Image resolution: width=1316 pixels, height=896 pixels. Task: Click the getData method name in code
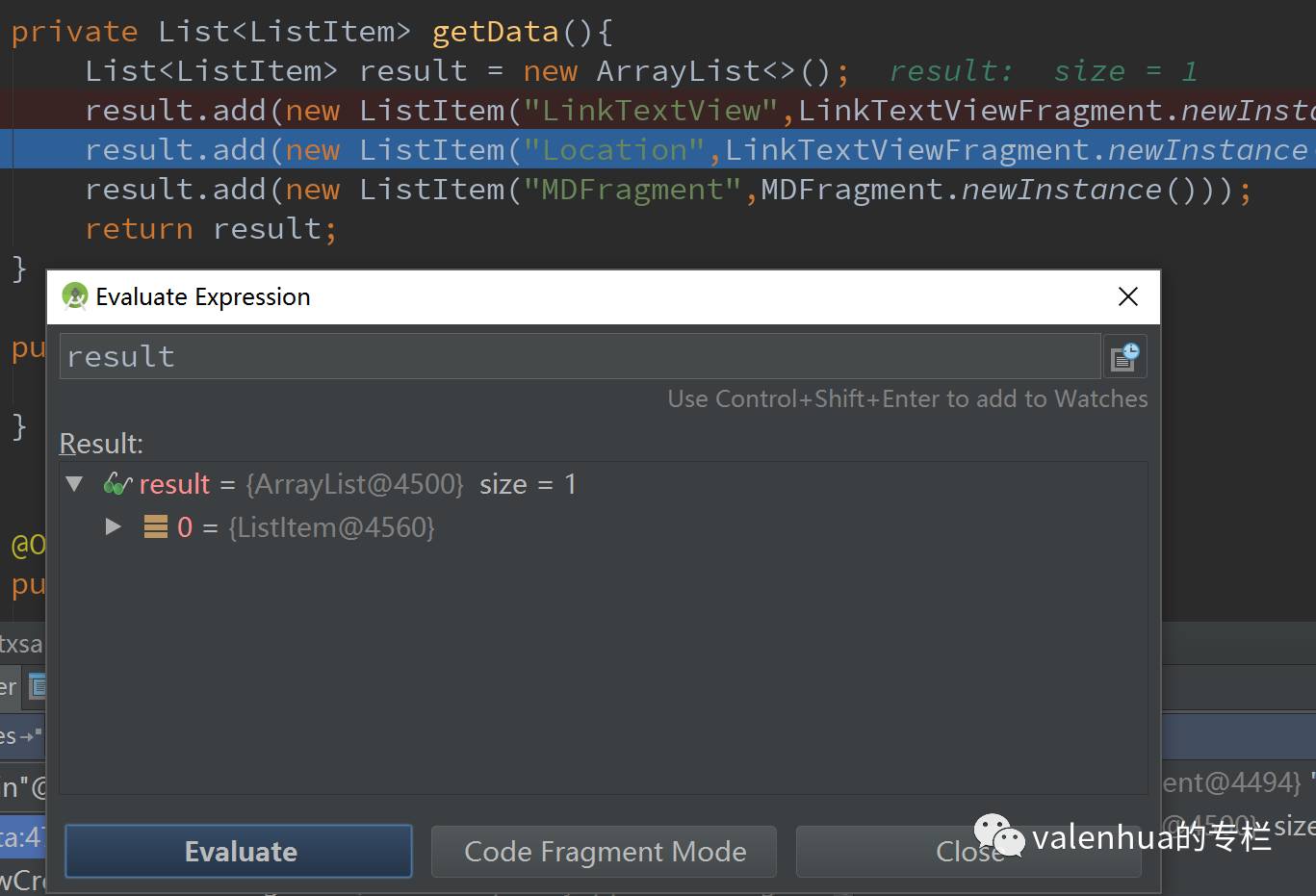click(x=495, y=32)
